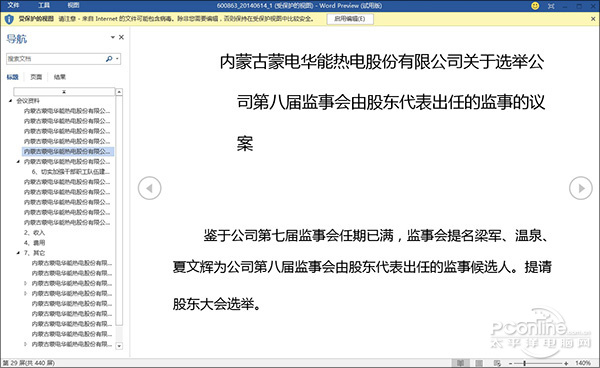
Task: Collapse the 会议资料 heading
Action: point(10,101)
